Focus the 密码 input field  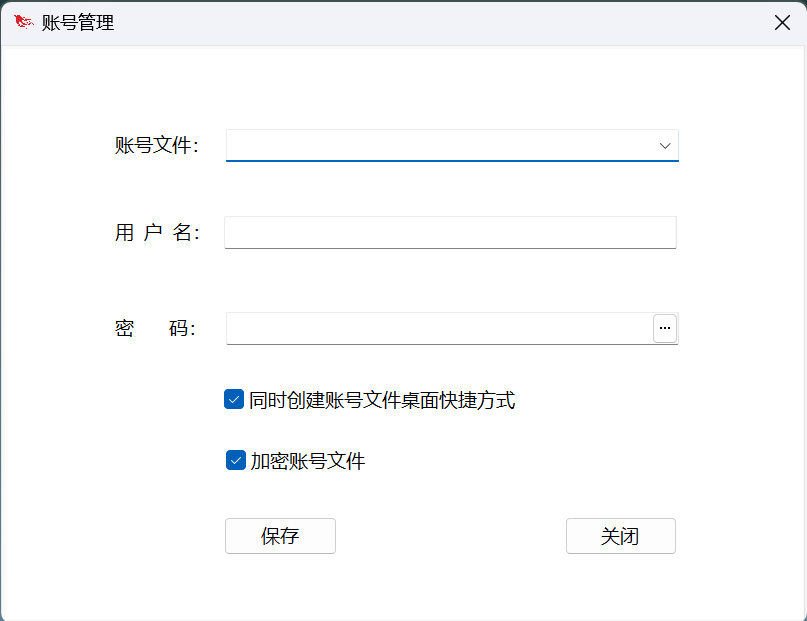pyautogui.click(x=438, y=328)
